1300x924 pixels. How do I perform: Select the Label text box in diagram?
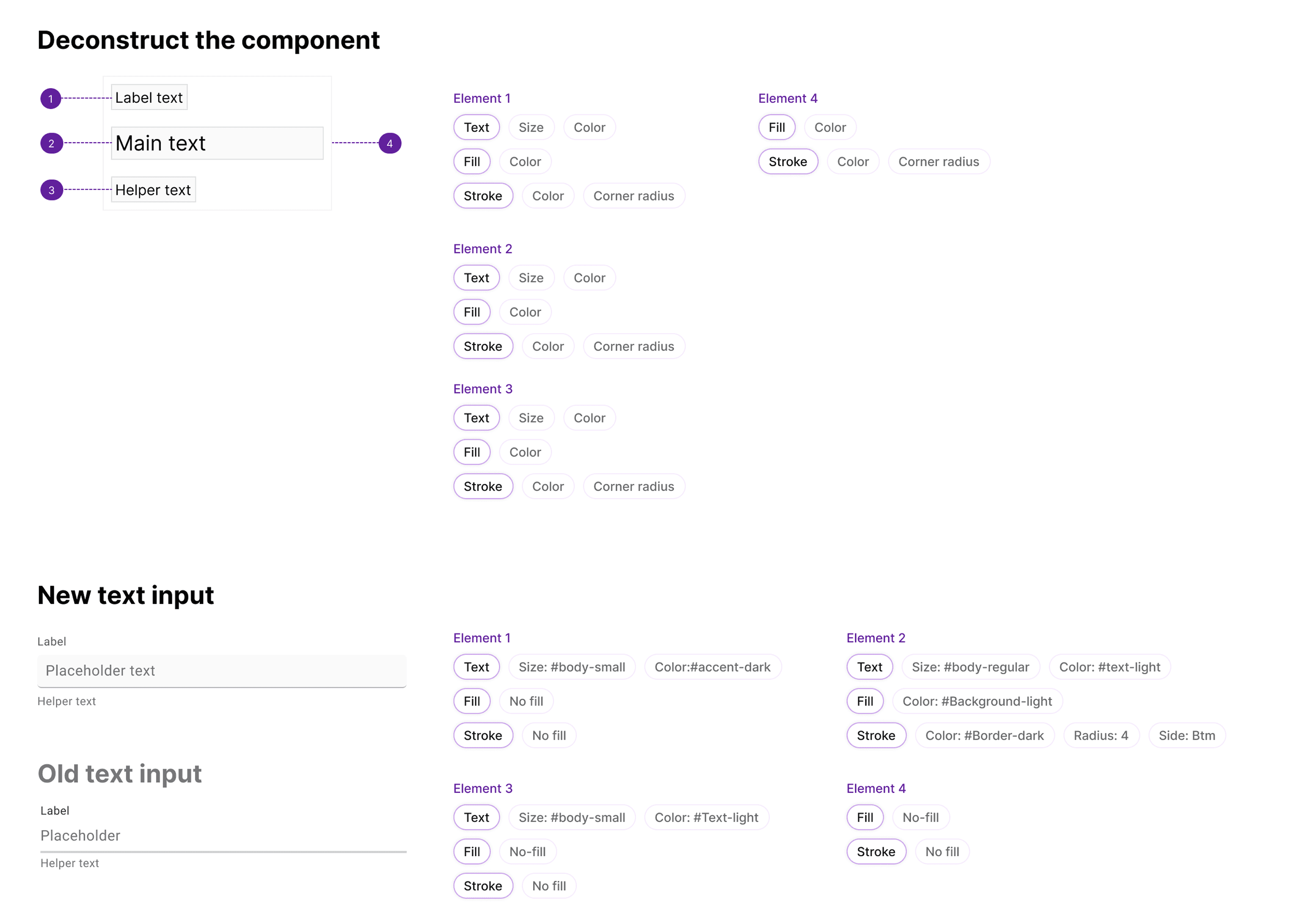[x=149, y=97]
